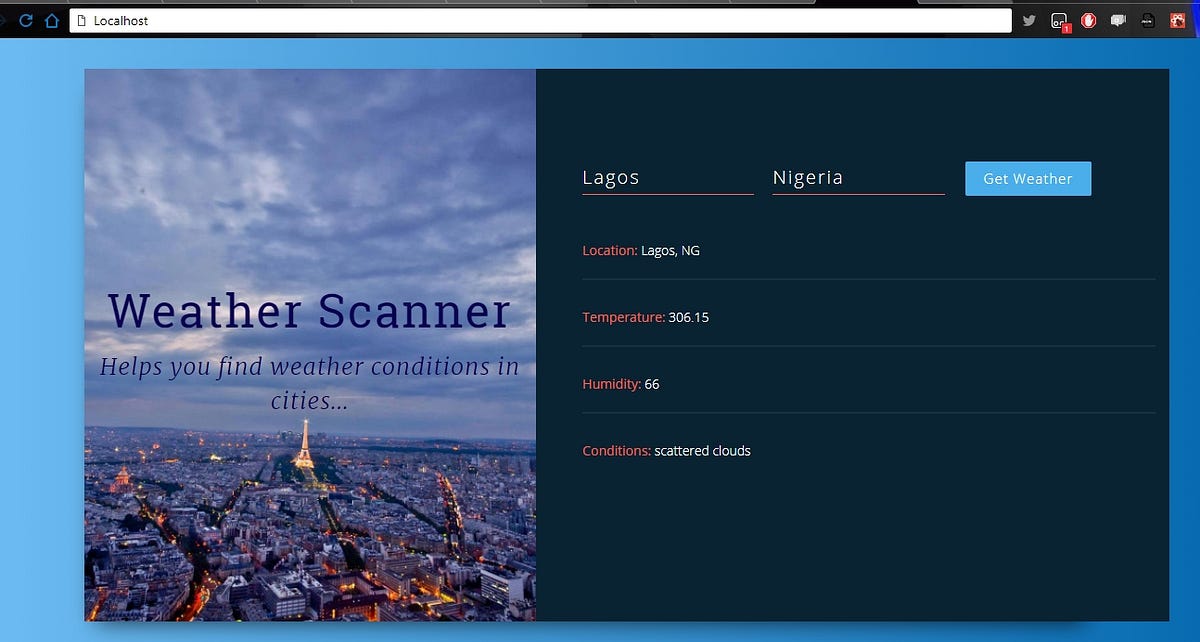Viewport: 1200px width, 642px height.
Task: Click the Temperature reading '306.15'
Action: (690, 317)
